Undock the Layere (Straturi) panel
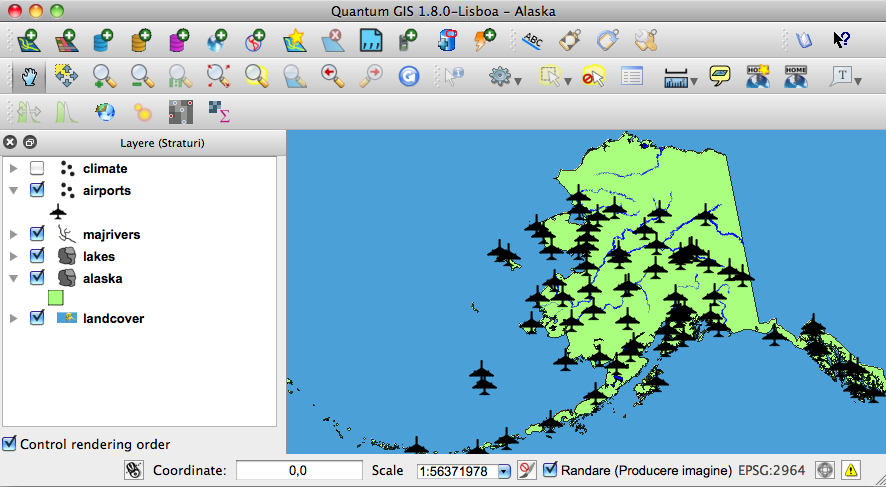The image size is (886, 487). click(30, 142)
